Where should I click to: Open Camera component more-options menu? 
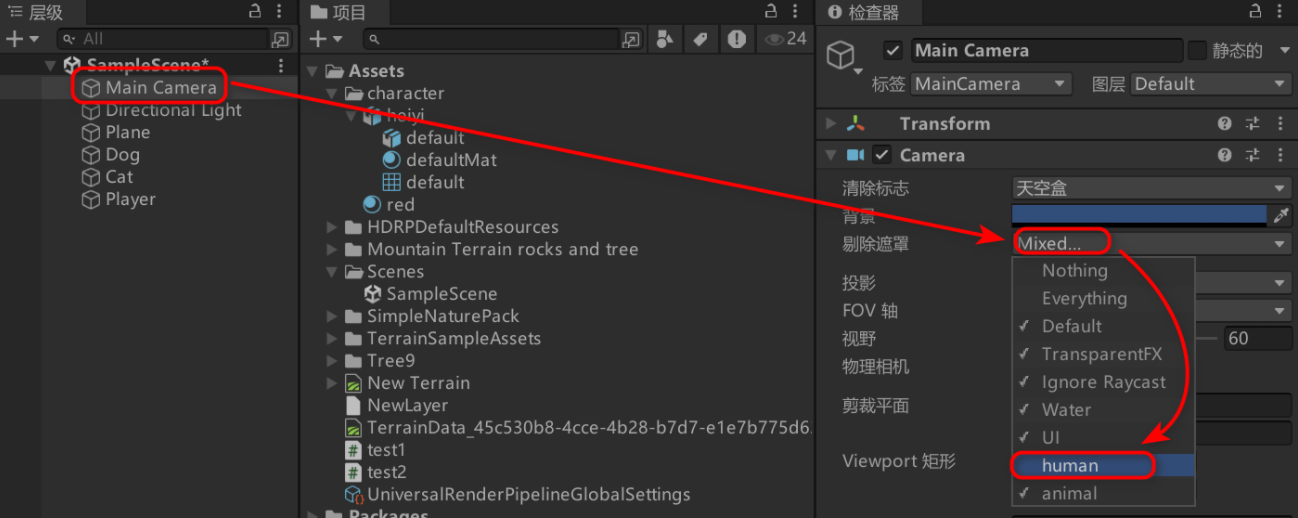[1281, 155]
